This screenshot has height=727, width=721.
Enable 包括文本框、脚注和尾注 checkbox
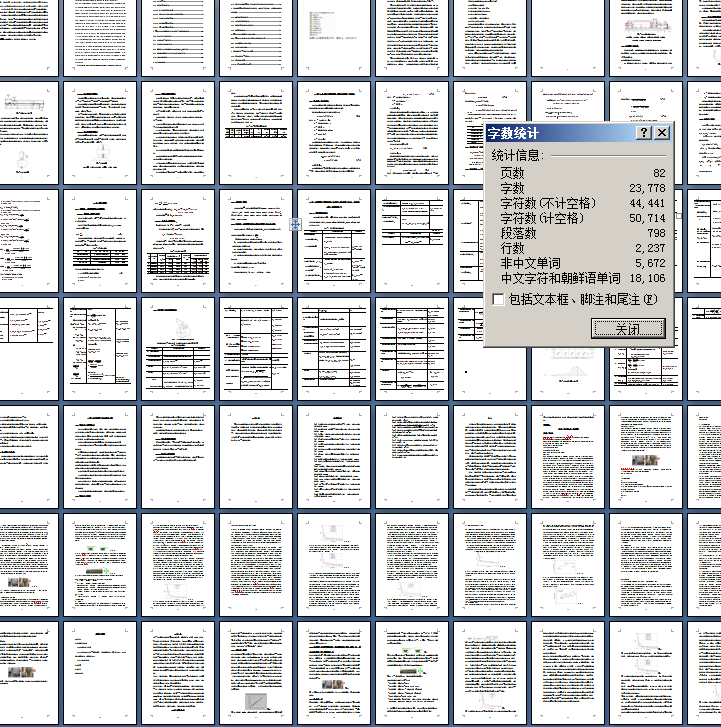498,300
